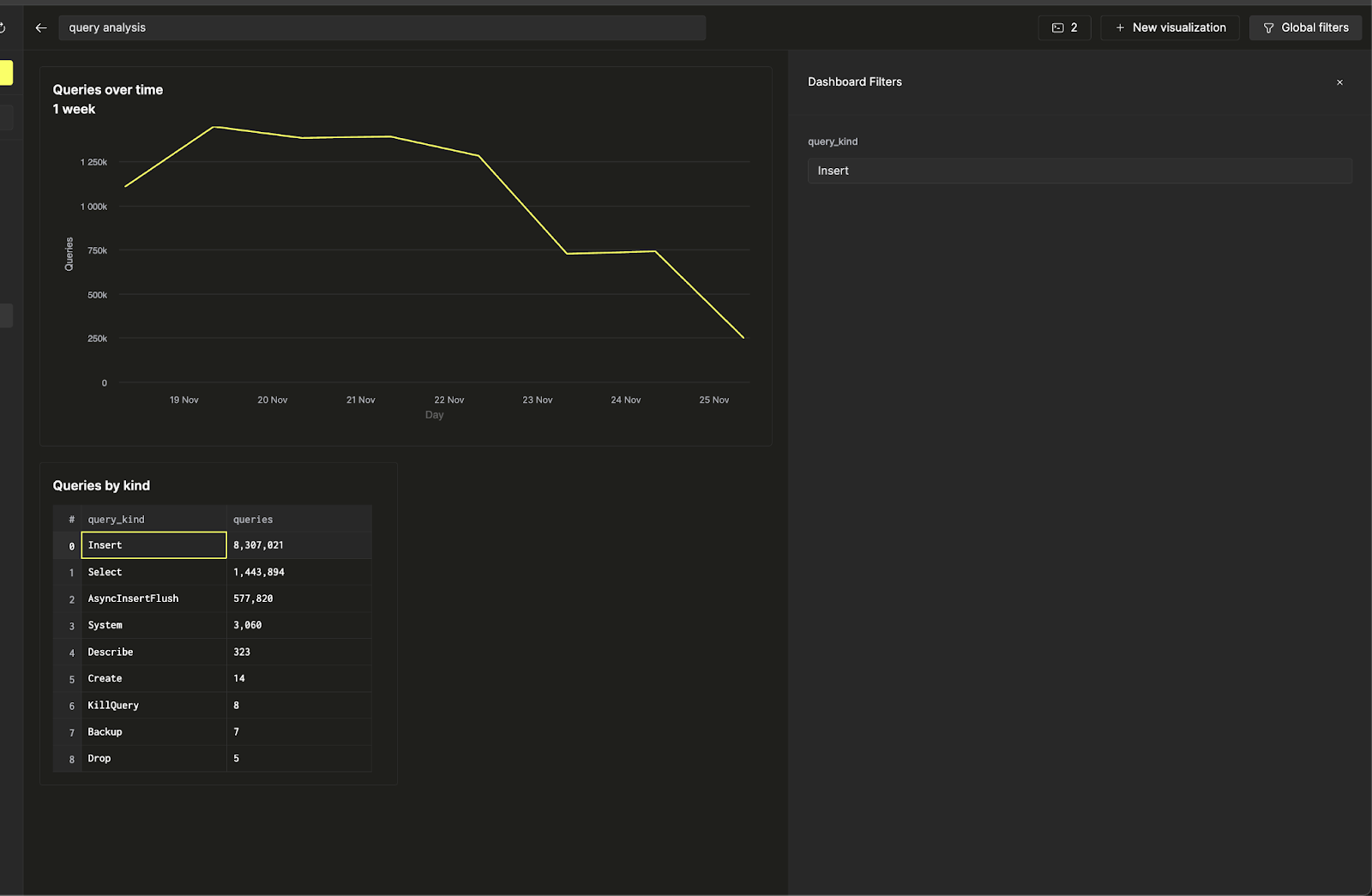Click the filter funnel icon on Global filters
The width and height of the screenshot is (1372, 896).
[x=1269, y=27]
